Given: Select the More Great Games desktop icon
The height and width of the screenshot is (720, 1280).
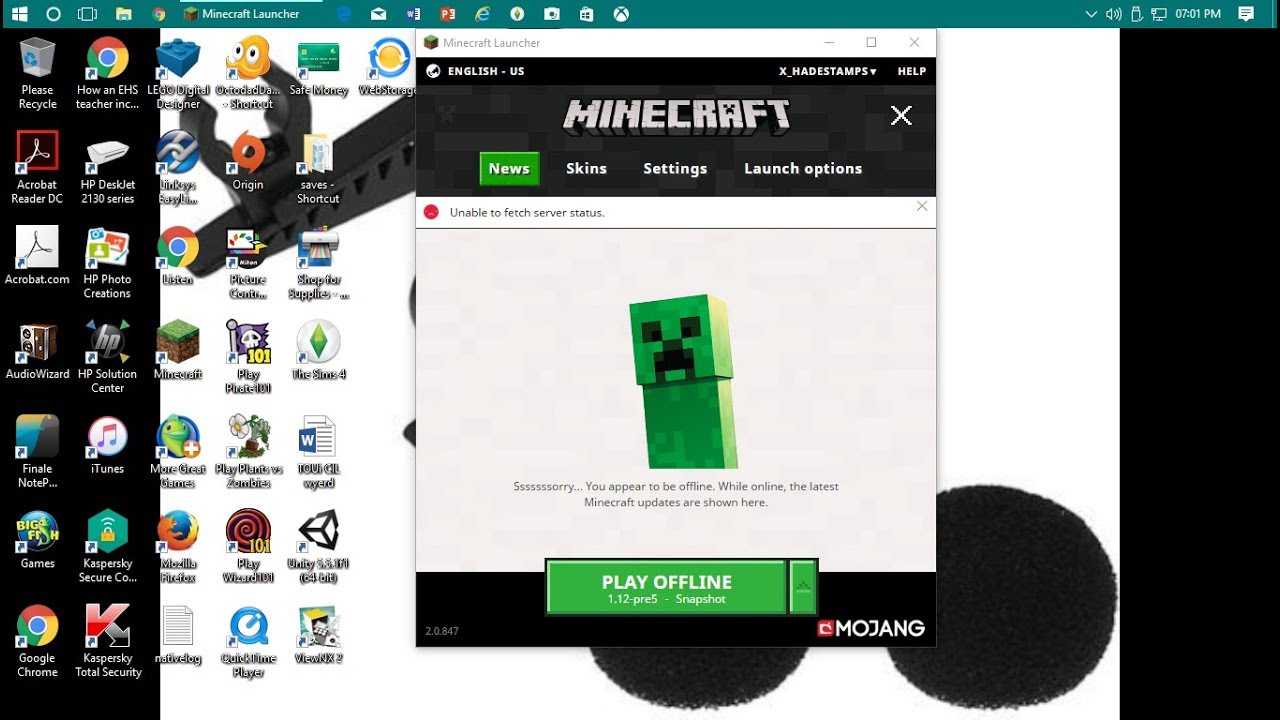Looking at the screenshot, I should coord(178,452).
